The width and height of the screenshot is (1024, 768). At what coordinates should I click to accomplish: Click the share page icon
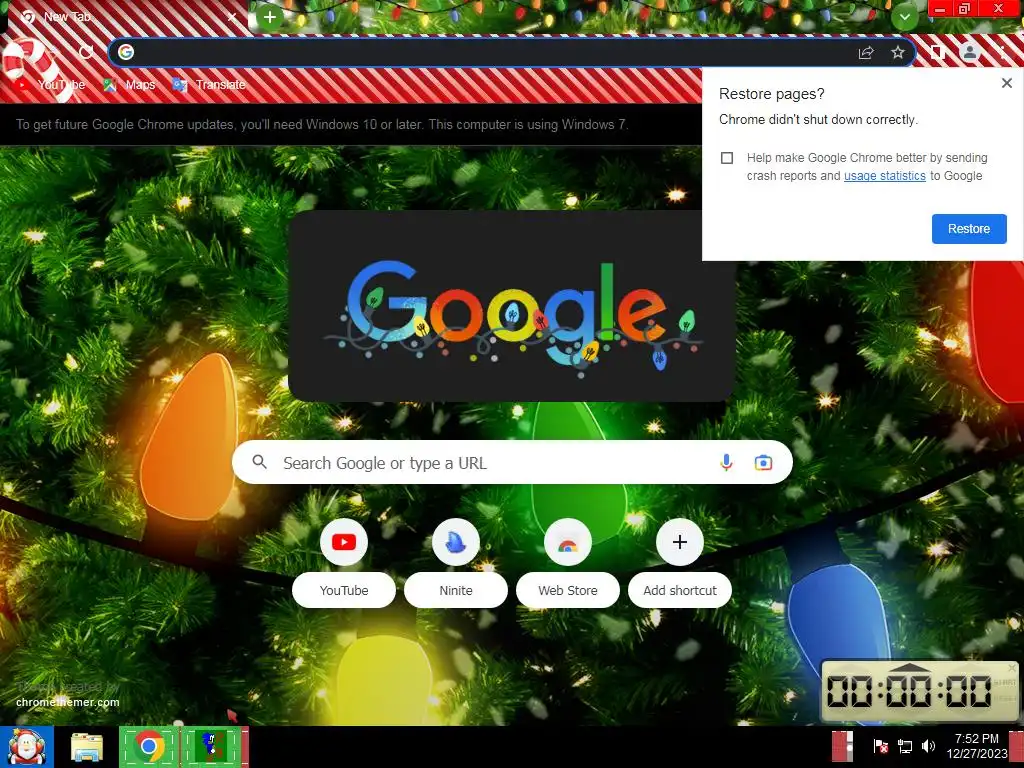pyautogui.click(x=866, y=52)
